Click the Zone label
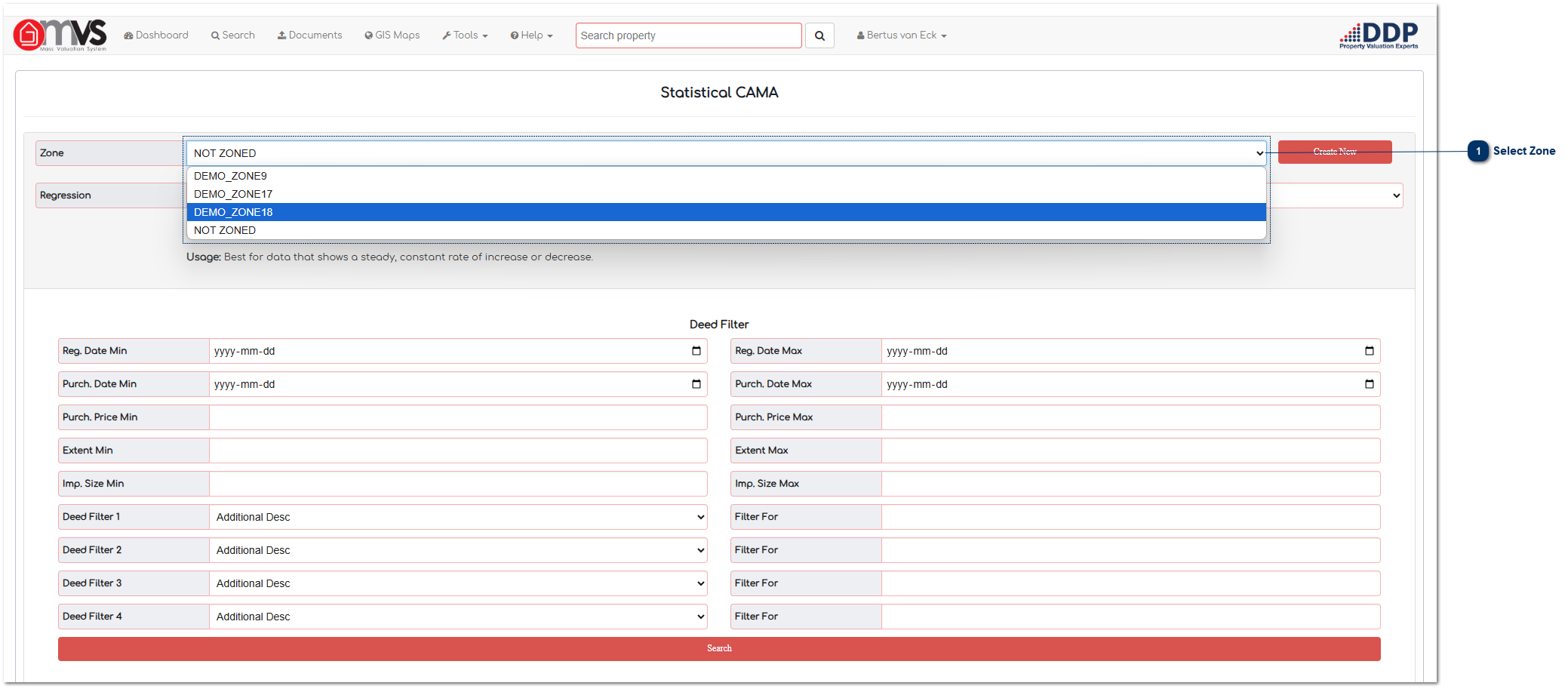The height and width of the screenshot is (689, 1568). point(52,153)
